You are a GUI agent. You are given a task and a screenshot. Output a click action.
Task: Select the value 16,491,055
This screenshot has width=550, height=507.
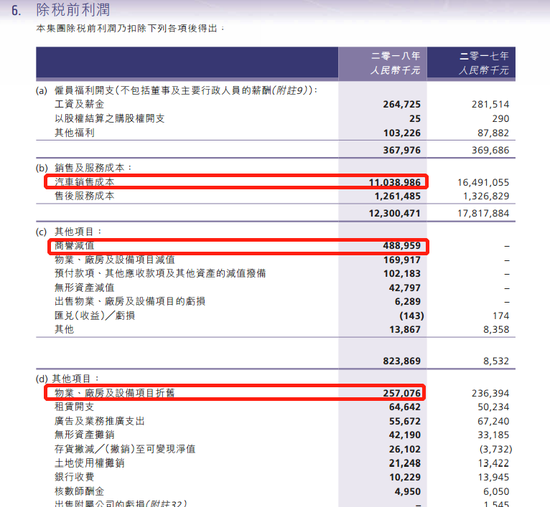(483, 182)
